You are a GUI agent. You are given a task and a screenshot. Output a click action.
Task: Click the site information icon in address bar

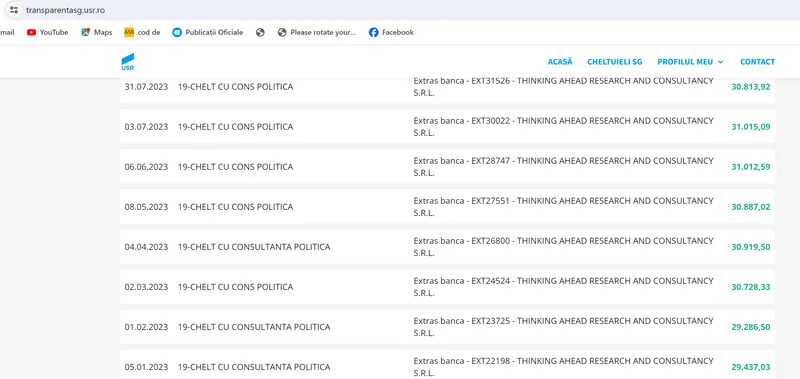[x=14, y=10]
